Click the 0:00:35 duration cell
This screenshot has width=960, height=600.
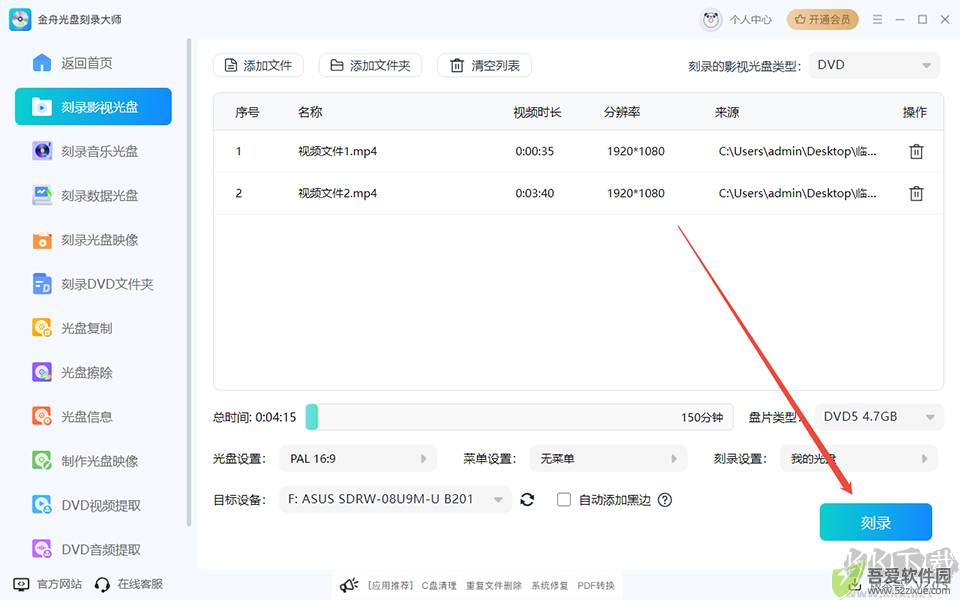(534, 151)
